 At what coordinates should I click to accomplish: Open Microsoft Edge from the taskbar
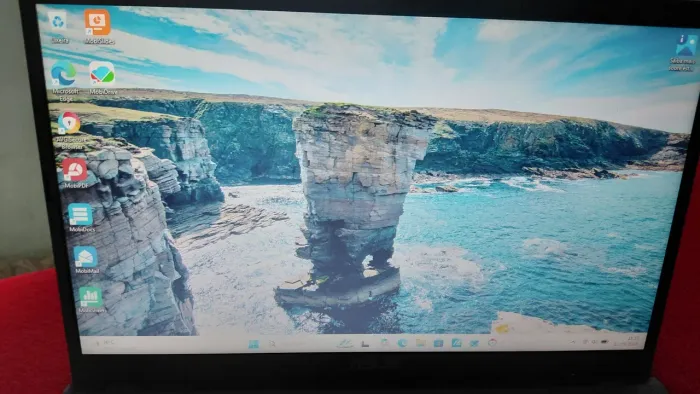pos(402,343)
